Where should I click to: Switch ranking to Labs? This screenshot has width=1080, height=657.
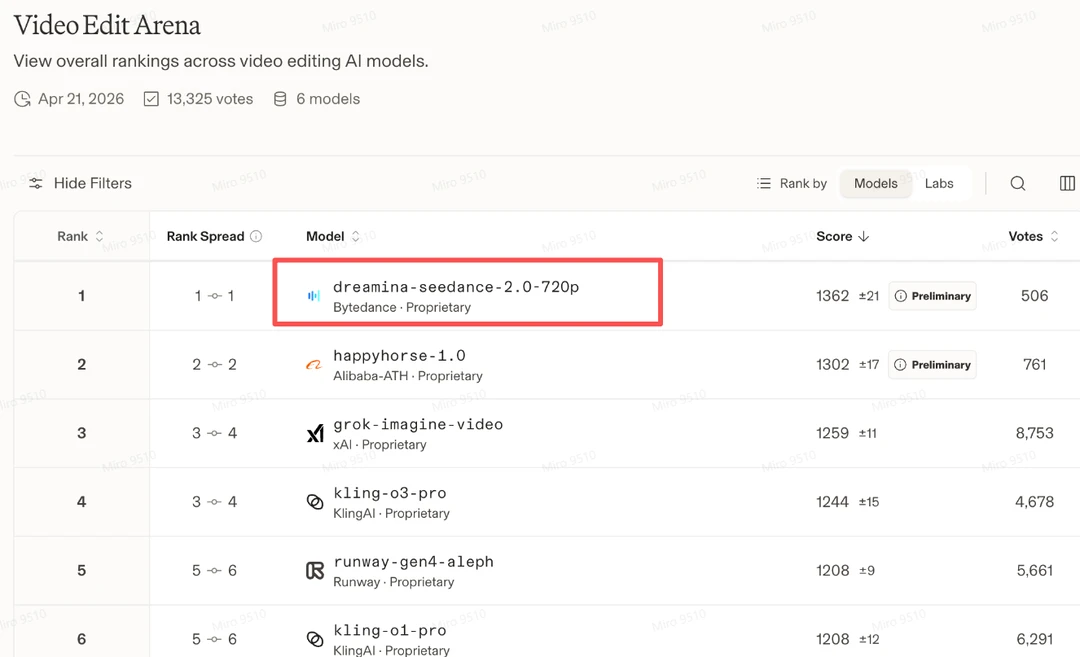pos(939,183)
